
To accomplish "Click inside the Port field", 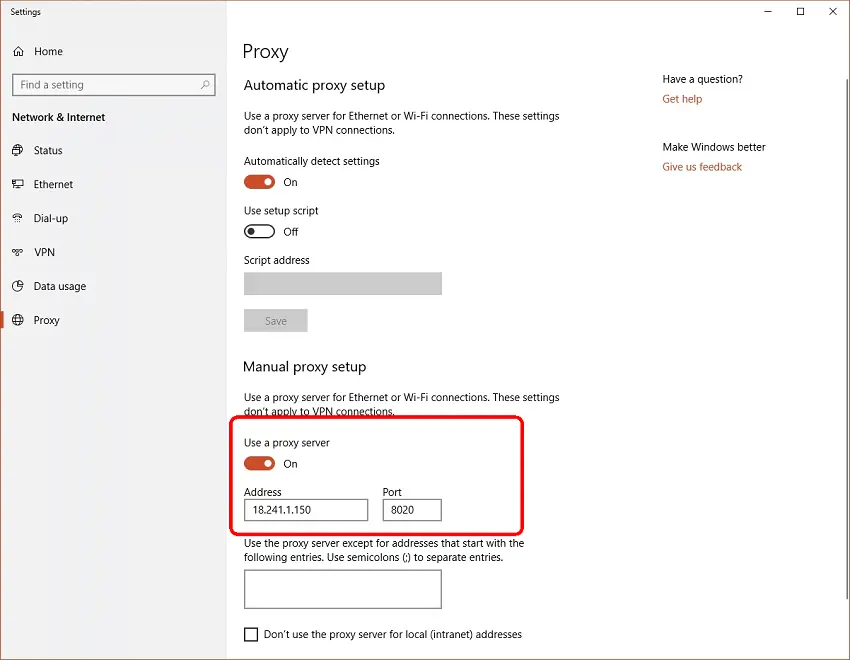I will 411,510.
